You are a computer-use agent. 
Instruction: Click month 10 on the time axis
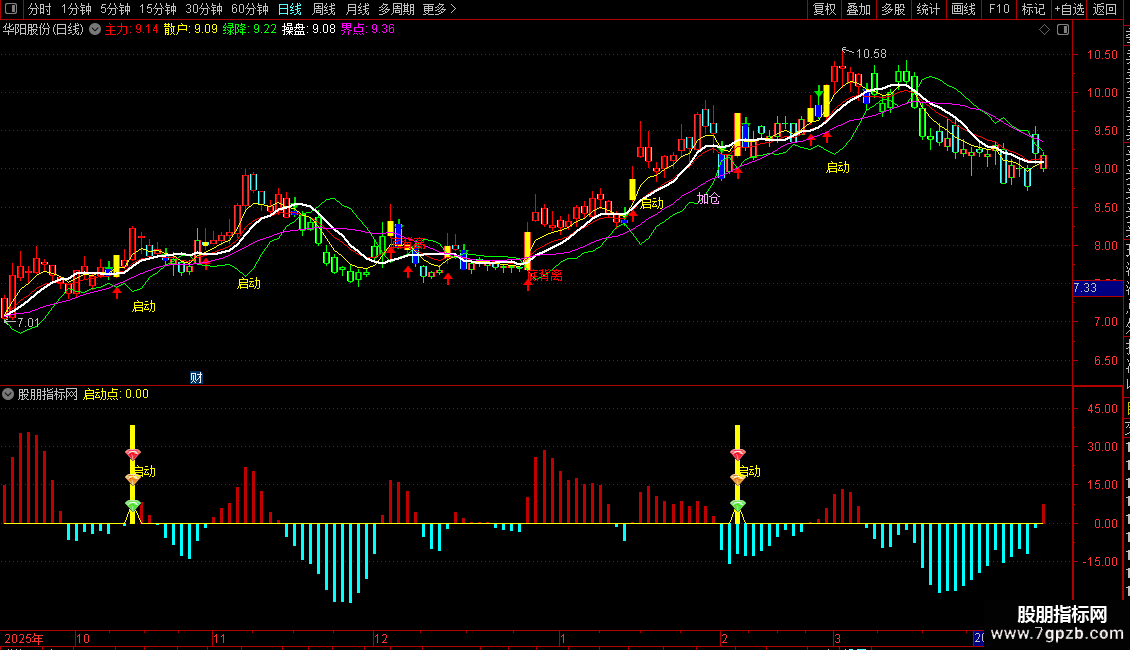tap(83, 638)
